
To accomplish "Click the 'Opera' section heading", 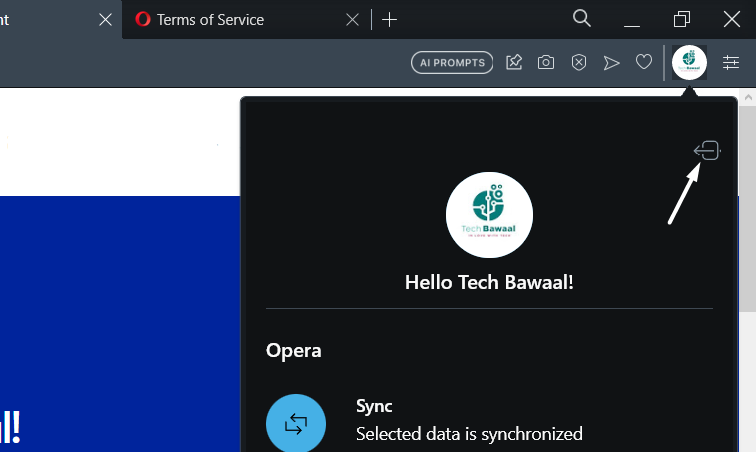I will pyautogui.click(x=293, y=351).
